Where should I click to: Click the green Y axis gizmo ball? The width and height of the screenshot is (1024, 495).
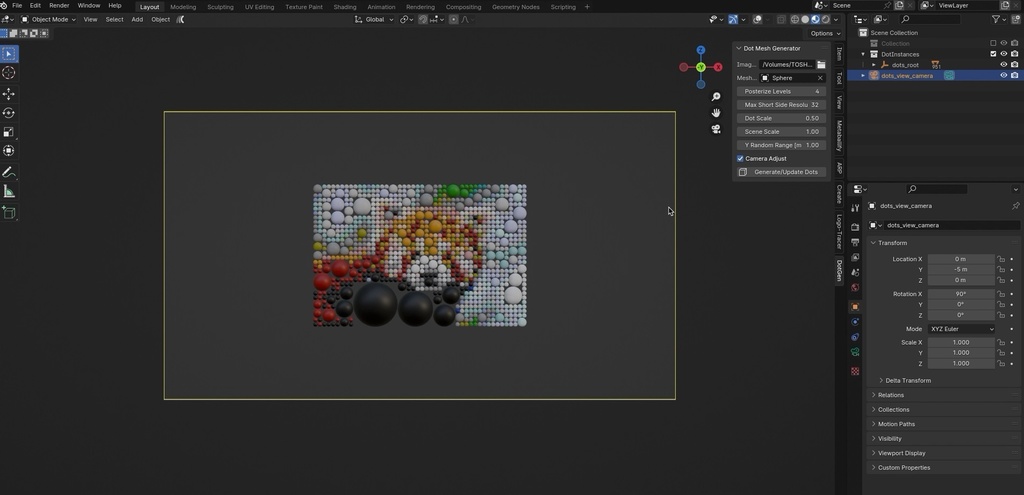click(x=701, y=67)
